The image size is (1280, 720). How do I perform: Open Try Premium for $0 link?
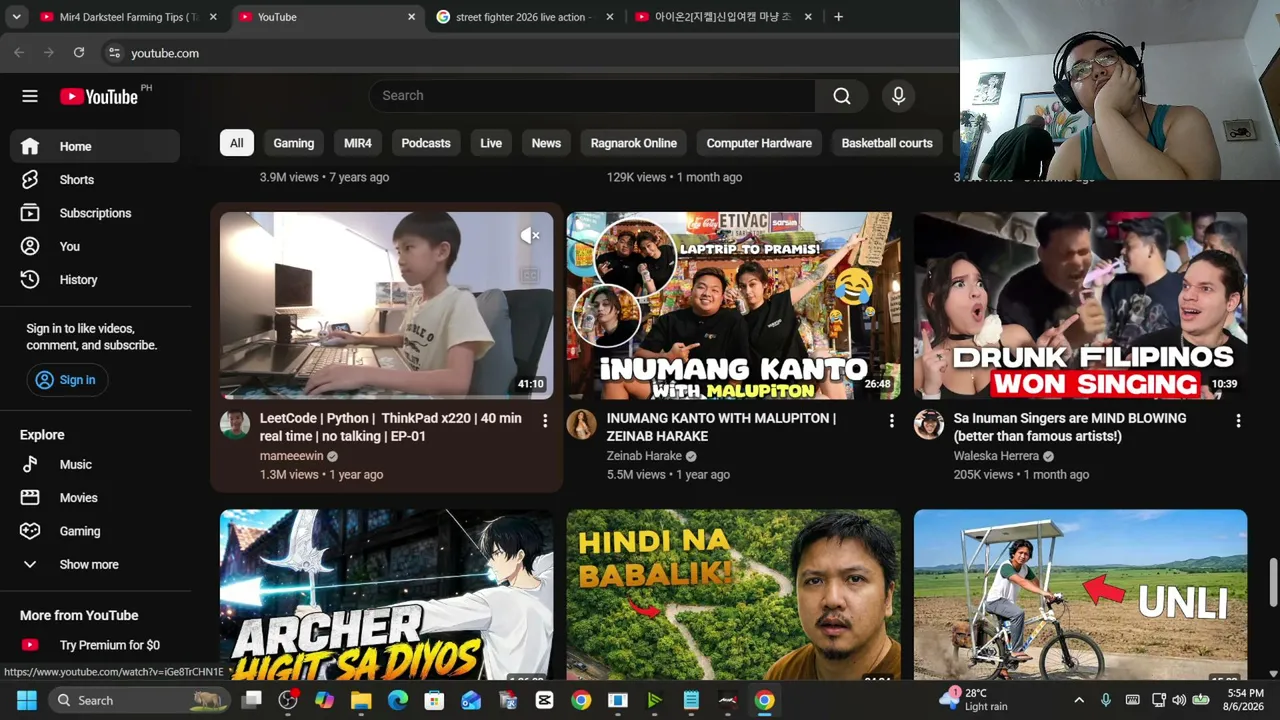tap(95, 645)
